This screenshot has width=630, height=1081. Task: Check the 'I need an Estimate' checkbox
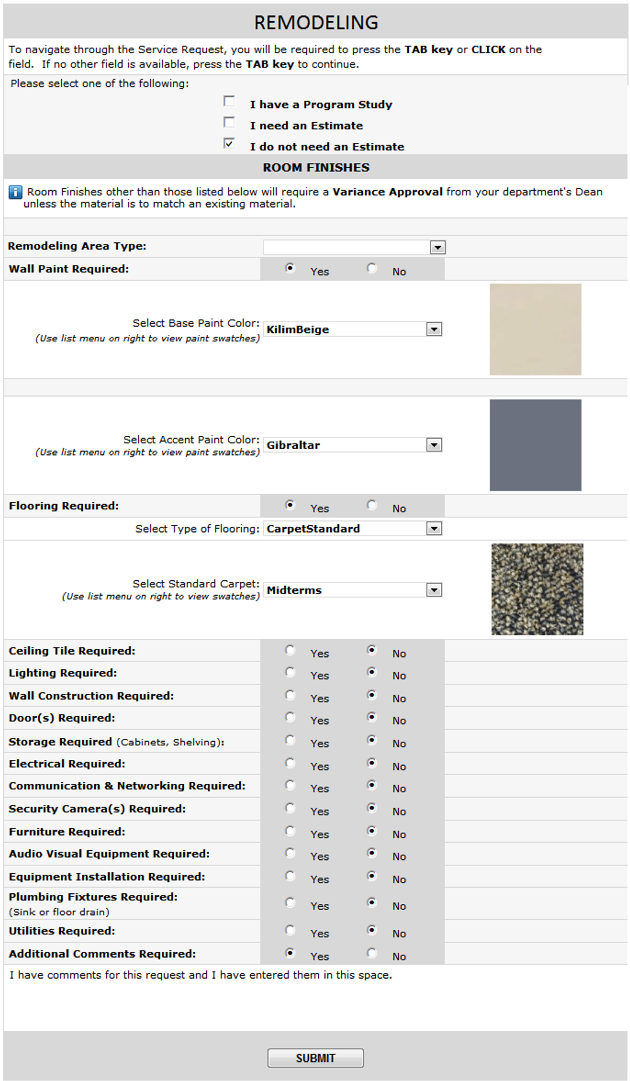[230, 123]
